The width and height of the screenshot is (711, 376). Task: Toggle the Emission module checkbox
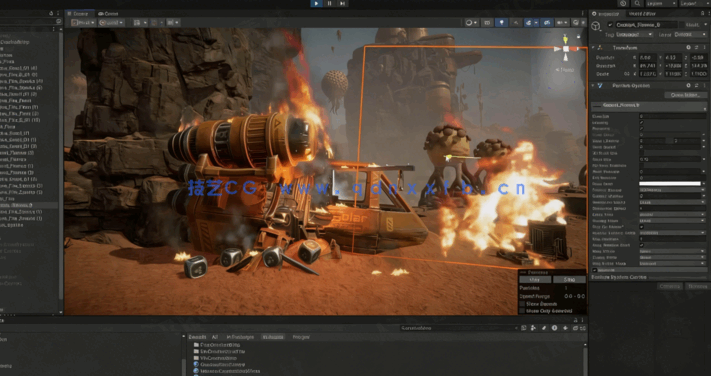[x=594, y=270]
